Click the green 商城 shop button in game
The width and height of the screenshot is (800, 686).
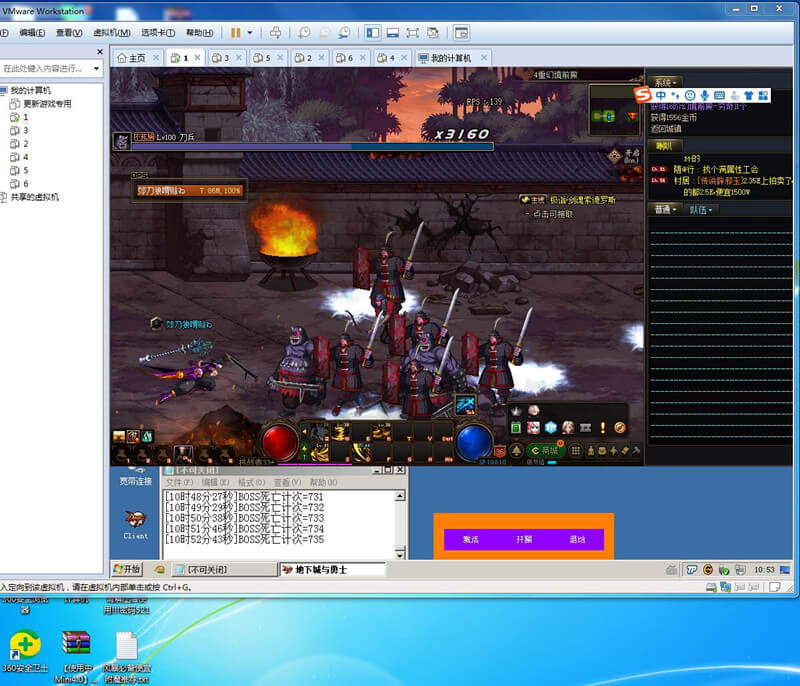[x=545, y=450]
